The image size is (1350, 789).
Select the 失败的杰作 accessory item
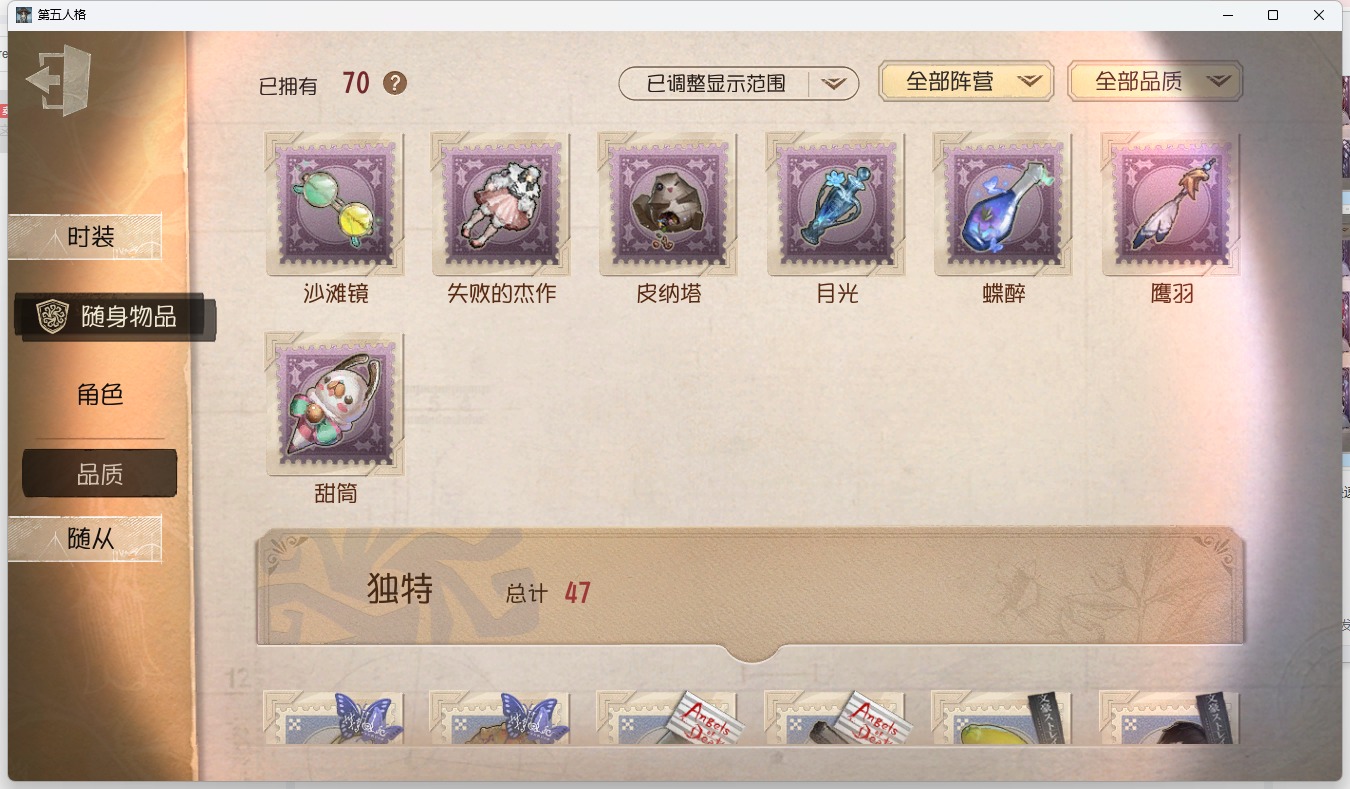pos(501,204)
